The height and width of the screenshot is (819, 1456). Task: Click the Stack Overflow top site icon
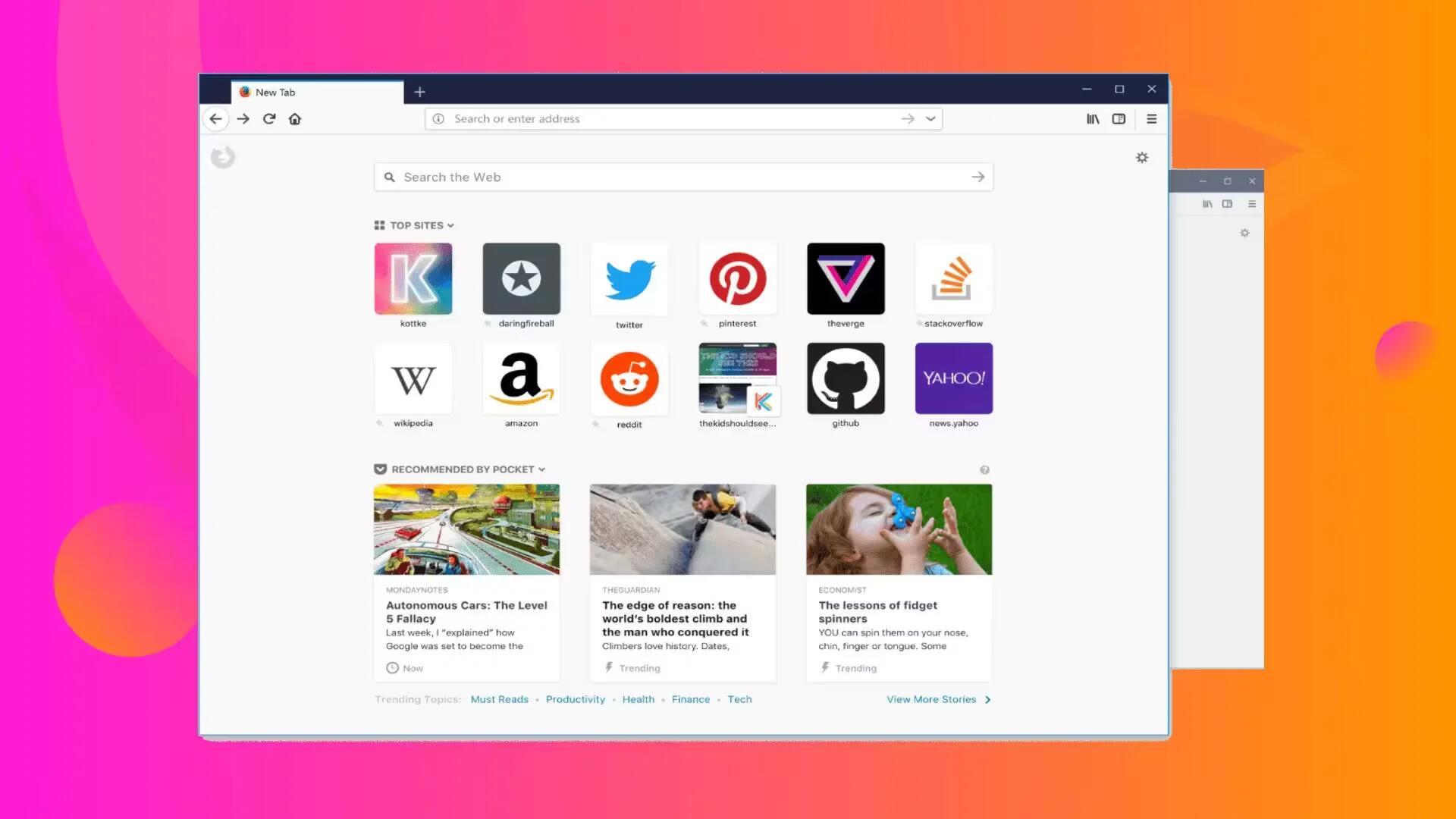(953, 278)
